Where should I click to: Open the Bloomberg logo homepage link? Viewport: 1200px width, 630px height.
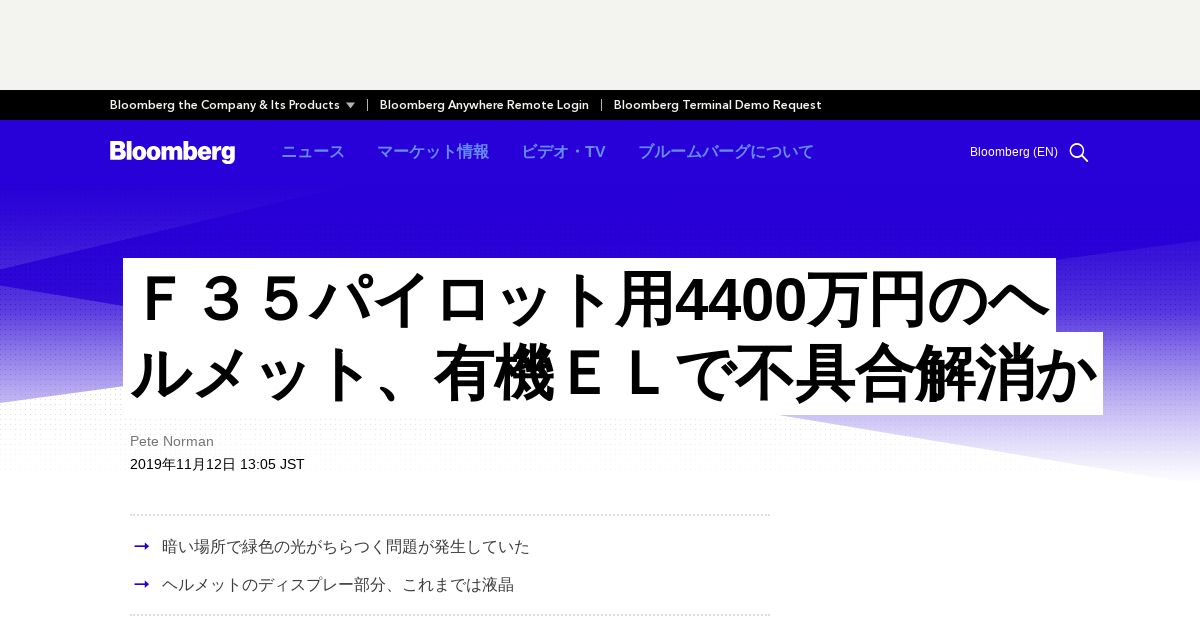coord(172,152)
